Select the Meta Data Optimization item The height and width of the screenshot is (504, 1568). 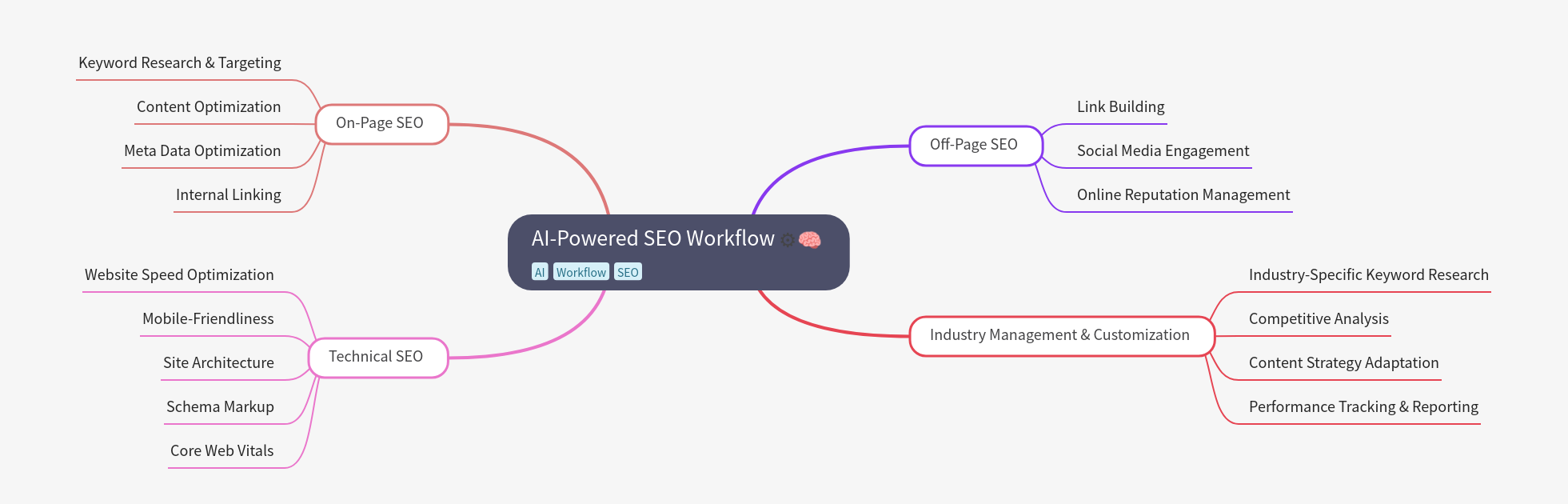coord(202,151)
